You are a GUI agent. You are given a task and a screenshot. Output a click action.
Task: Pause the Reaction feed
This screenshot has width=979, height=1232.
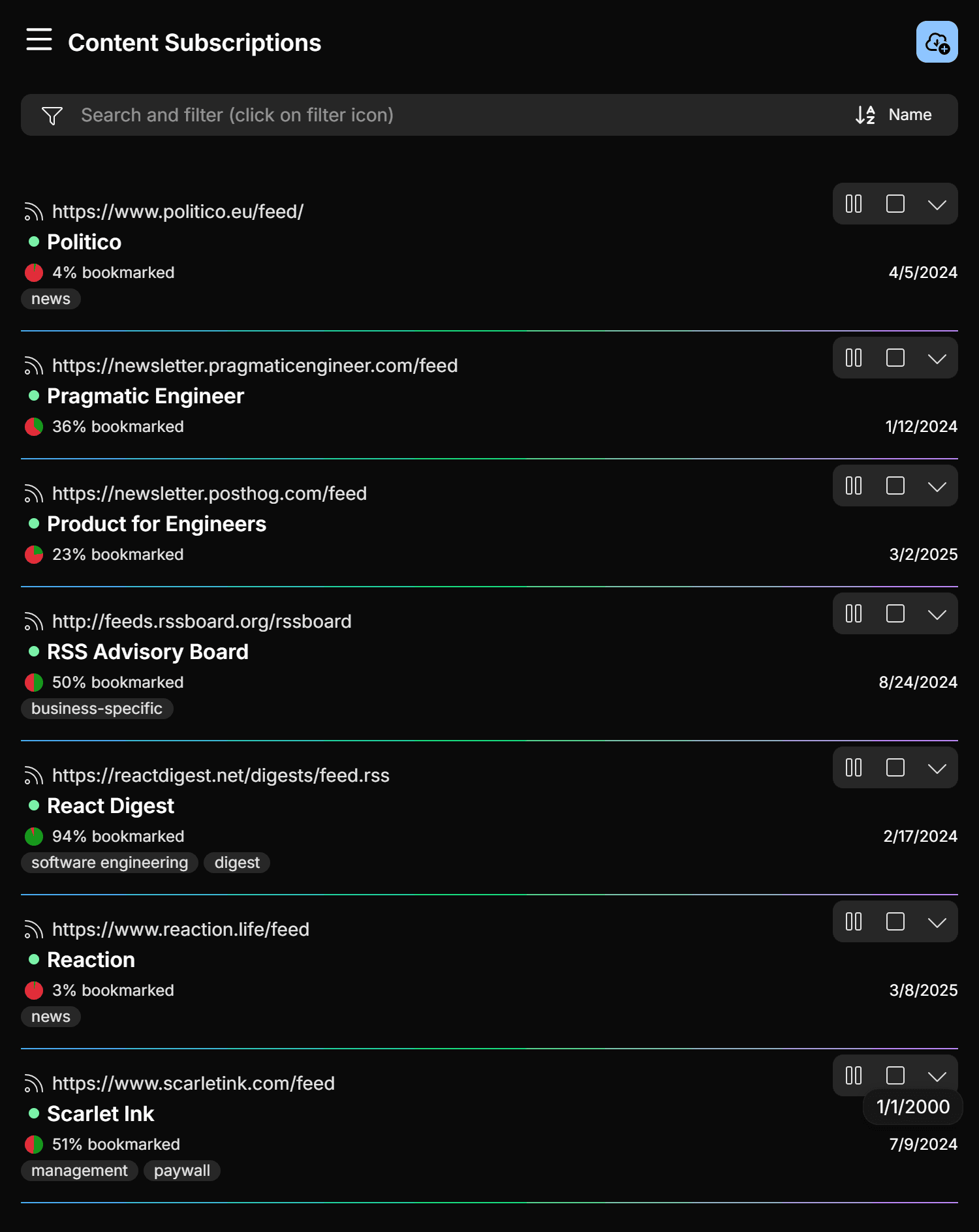pyautogui.click(x=853, y=922)
